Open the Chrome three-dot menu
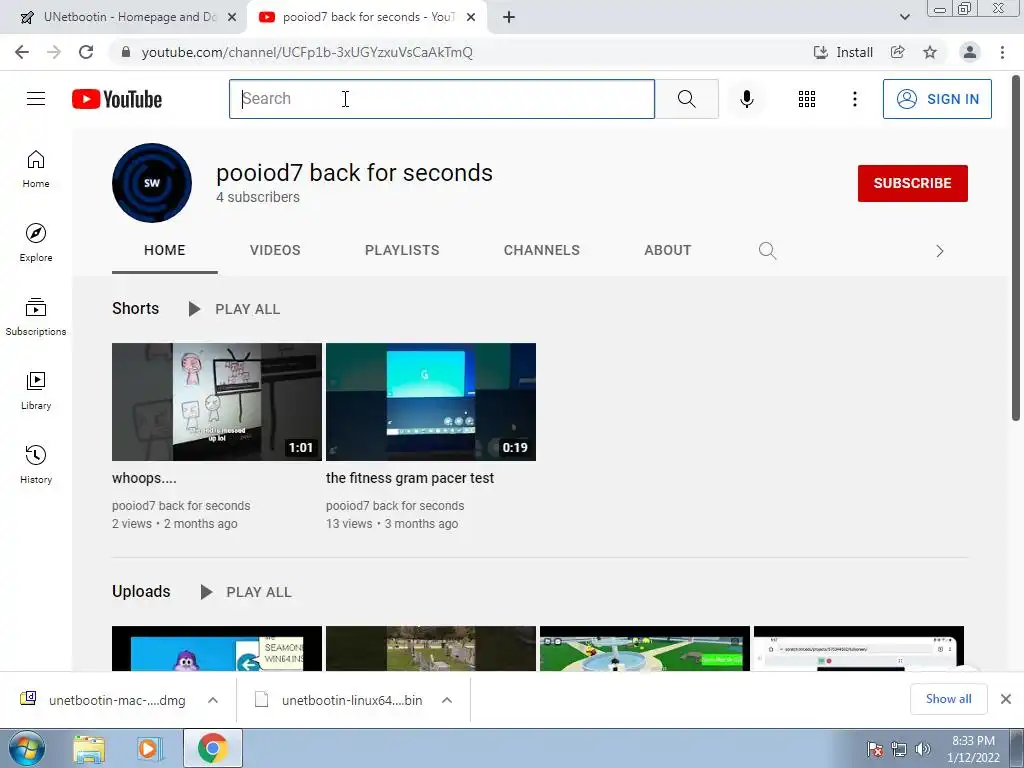Image resolution: width=1024 pixels, height=768 pixels. pyautogui.click(x=1002, y=52)
